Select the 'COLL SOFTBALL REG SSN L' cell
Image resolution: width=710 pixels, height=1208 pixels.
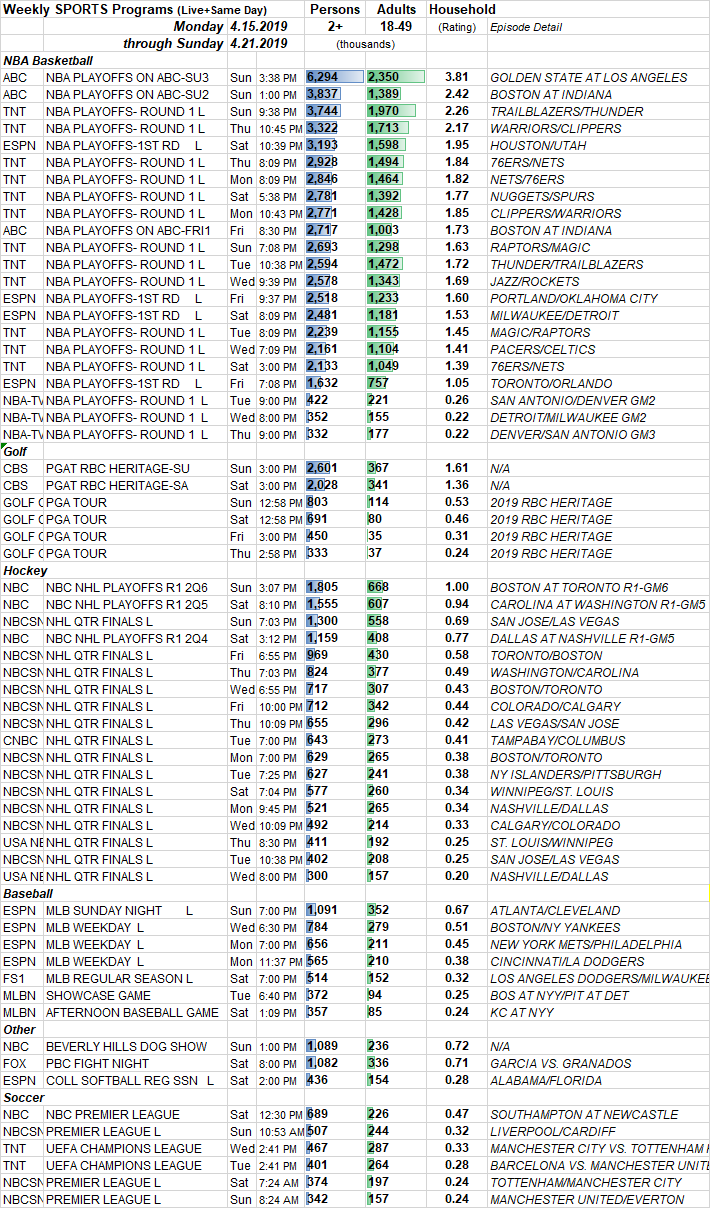click(135, 1080)
